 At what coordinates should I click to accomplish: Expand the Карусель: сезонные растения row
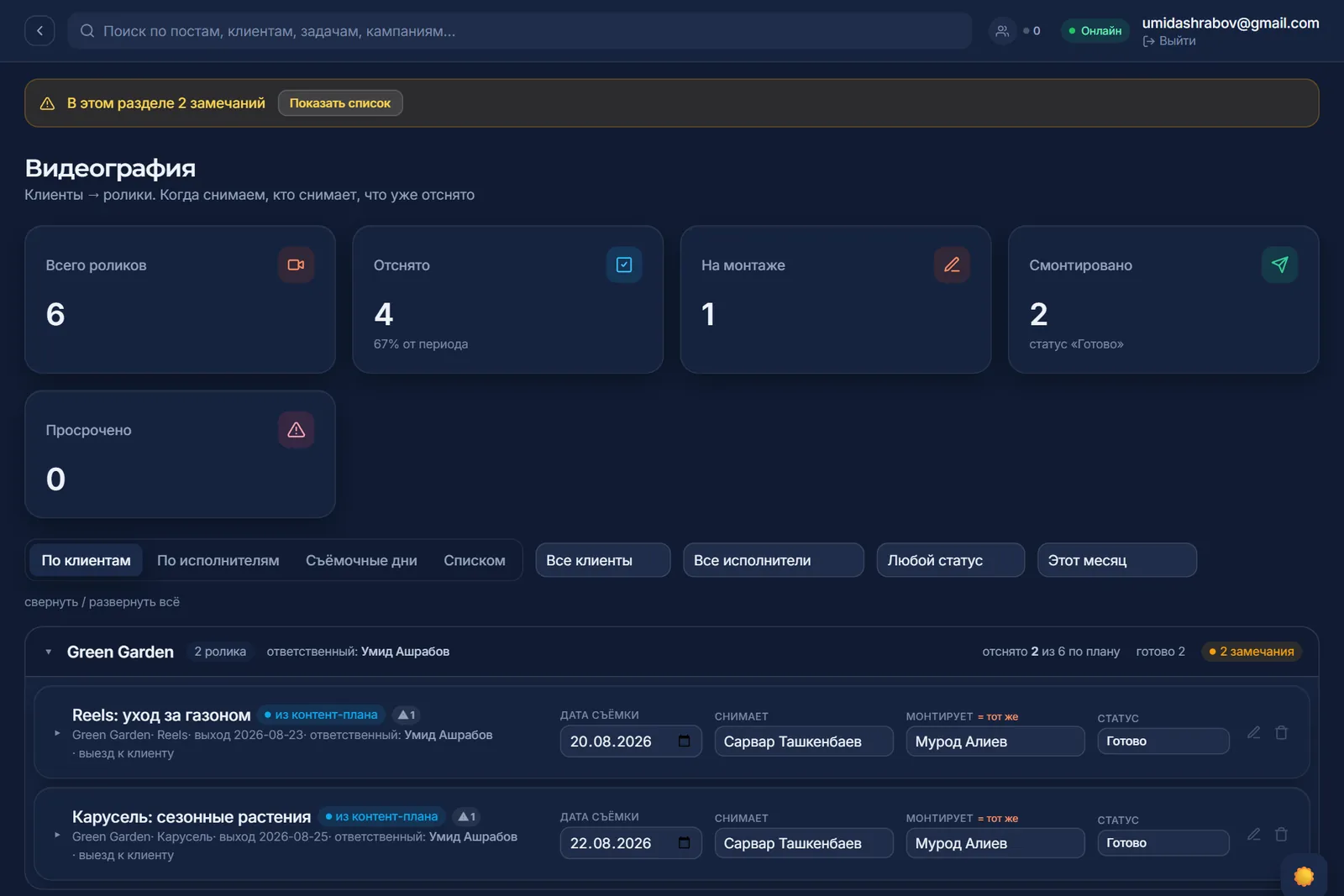tap(57, 835)
